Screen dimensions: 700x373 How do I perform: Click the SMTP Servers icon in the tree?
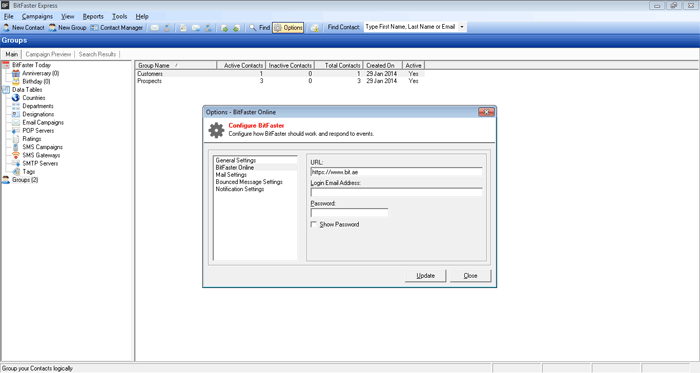[x=16, y=163]
